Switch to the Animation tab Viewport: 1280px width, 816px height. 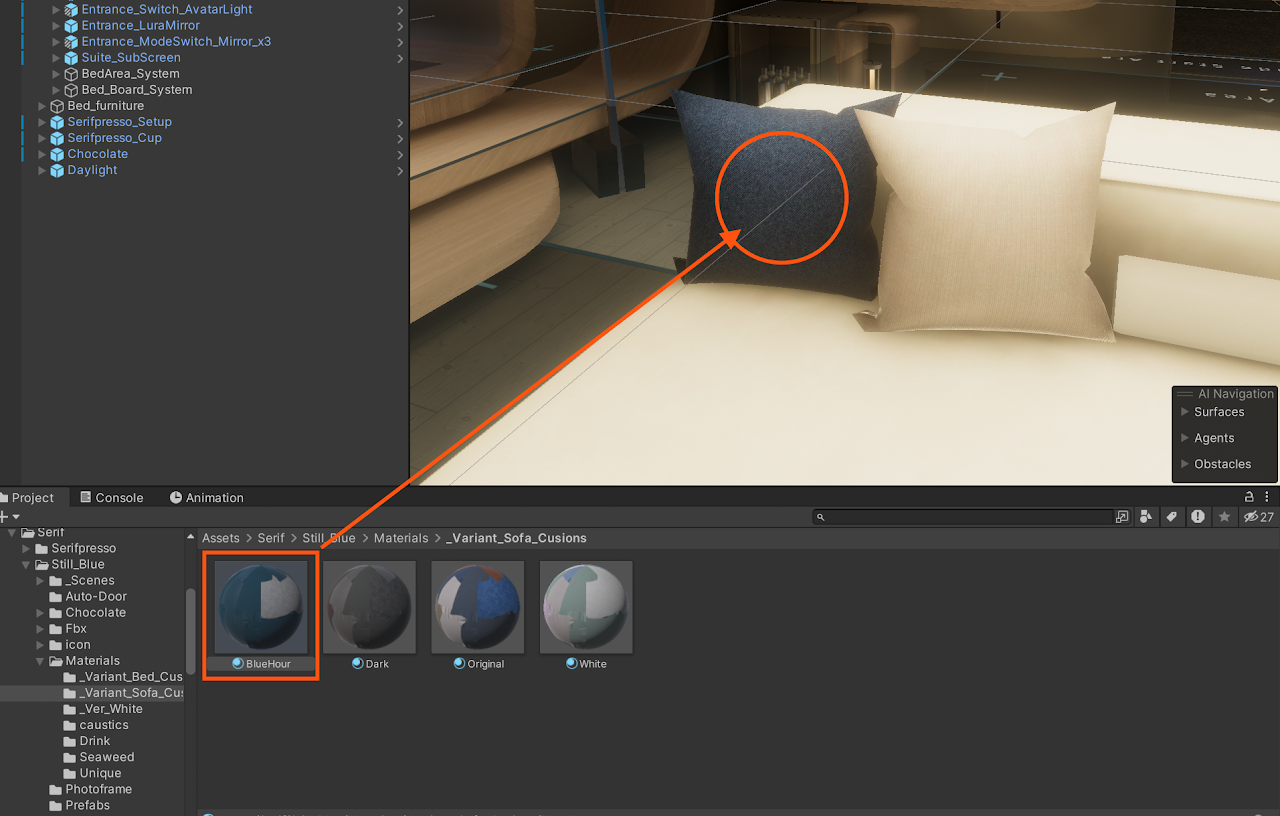(x=206, y=498)
